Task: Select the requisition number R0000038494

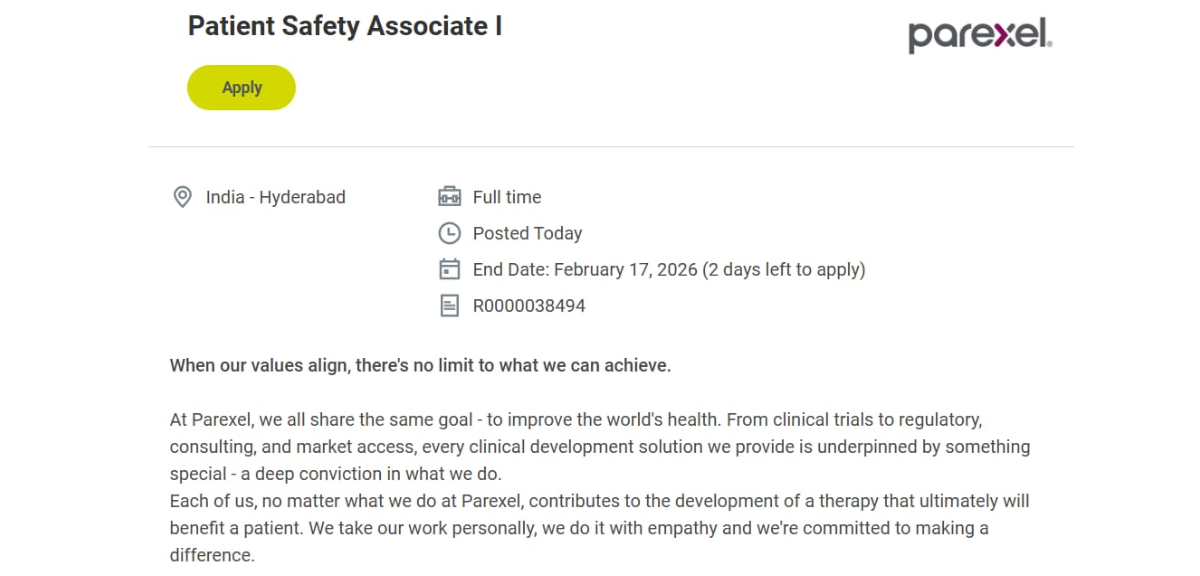Action: click(529, 305)
